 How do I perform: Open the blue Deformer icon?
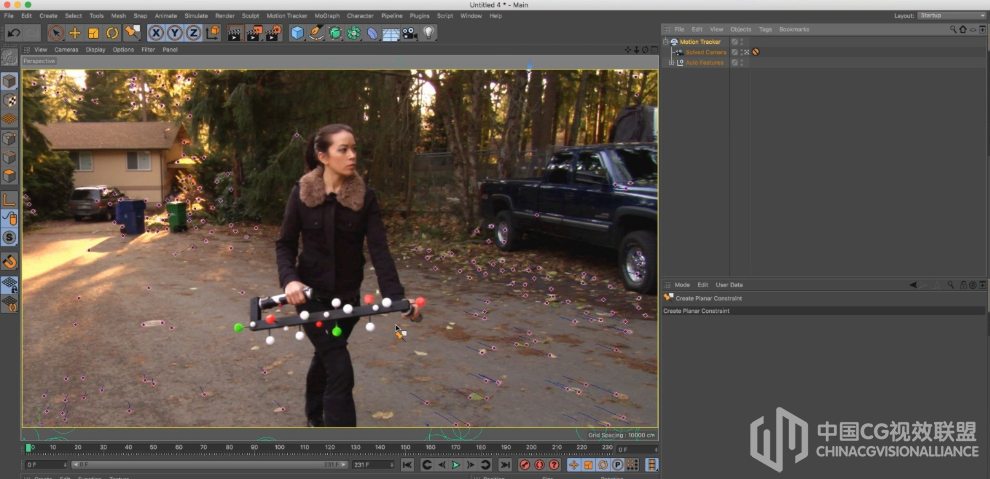[x=373, y=33]
